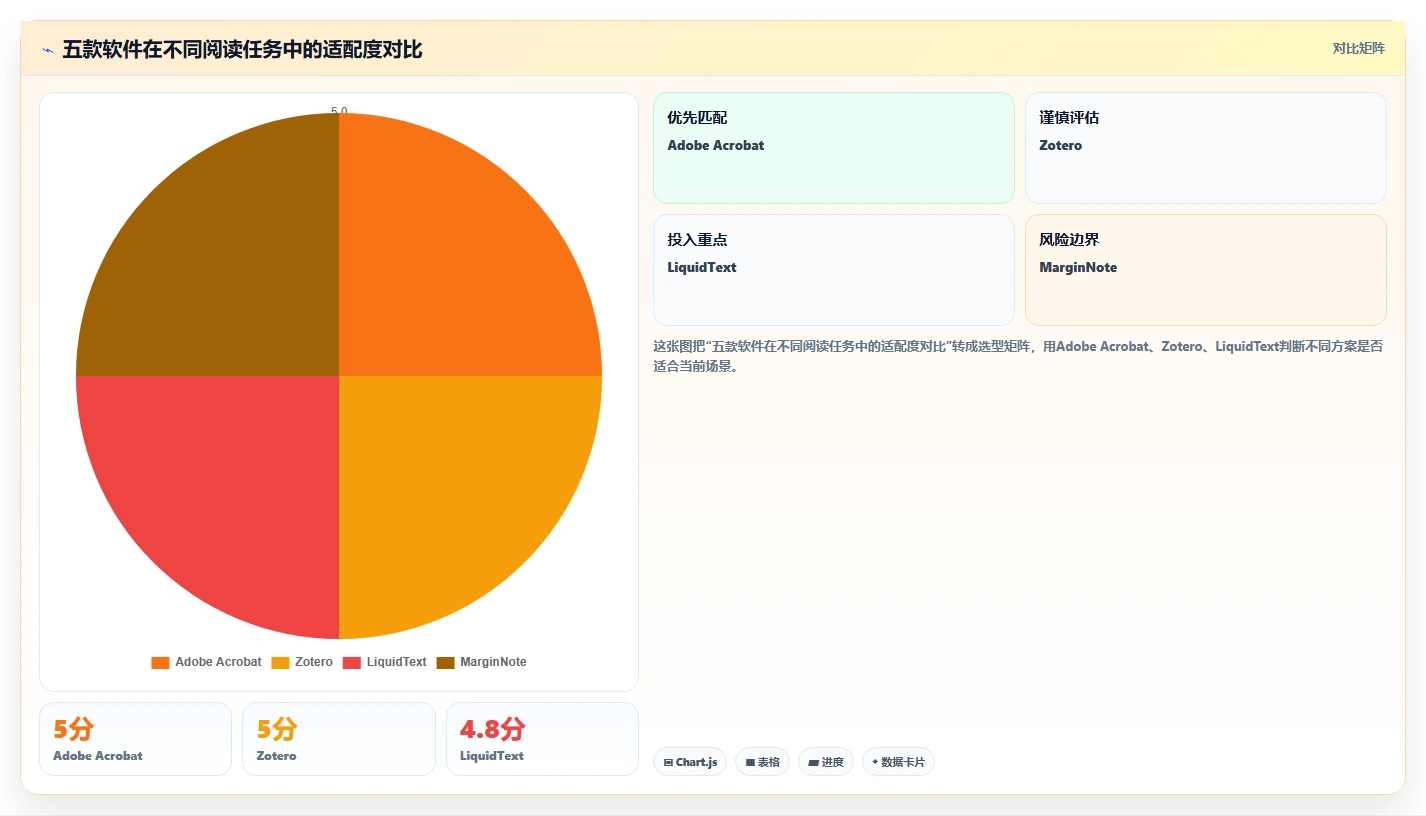Click the title 五款软件在不同阅读任务中的适配度对比
1426x816 pixels.
[x=242, y=49]
